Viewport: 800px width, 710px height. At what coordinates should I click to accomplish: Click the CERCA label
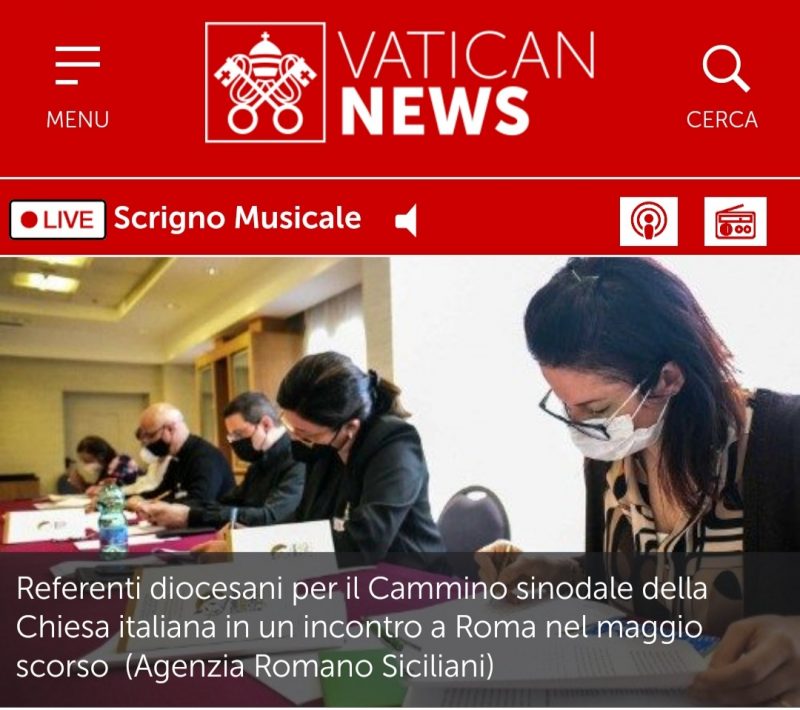tap(722, 120)
